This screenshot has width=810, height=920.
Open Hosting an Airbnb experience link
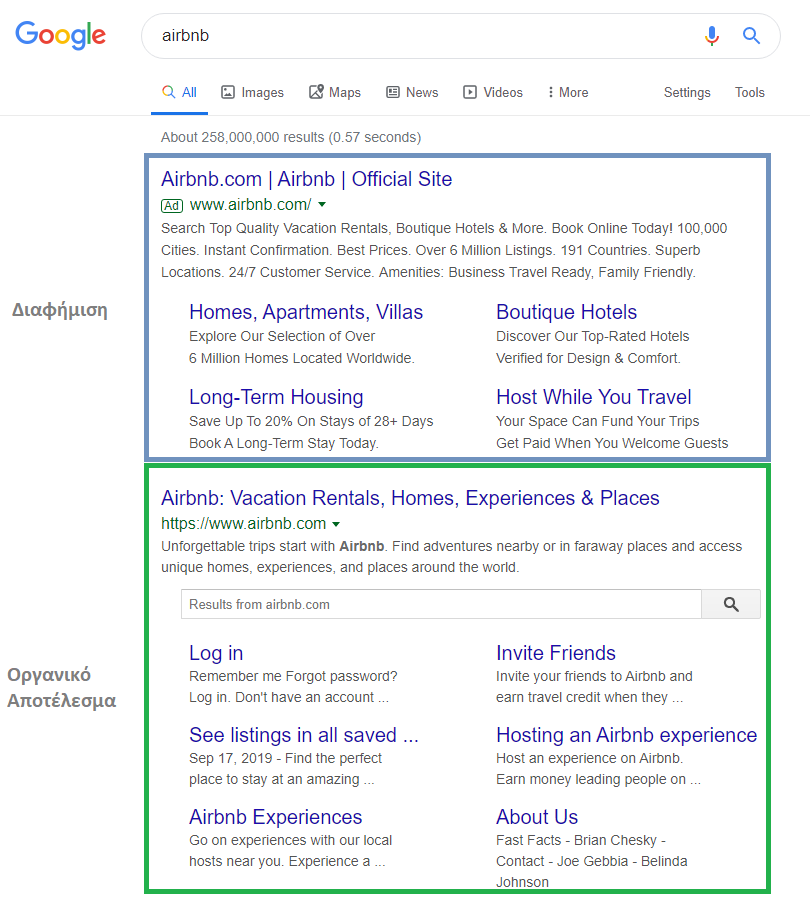pos(626,735)
